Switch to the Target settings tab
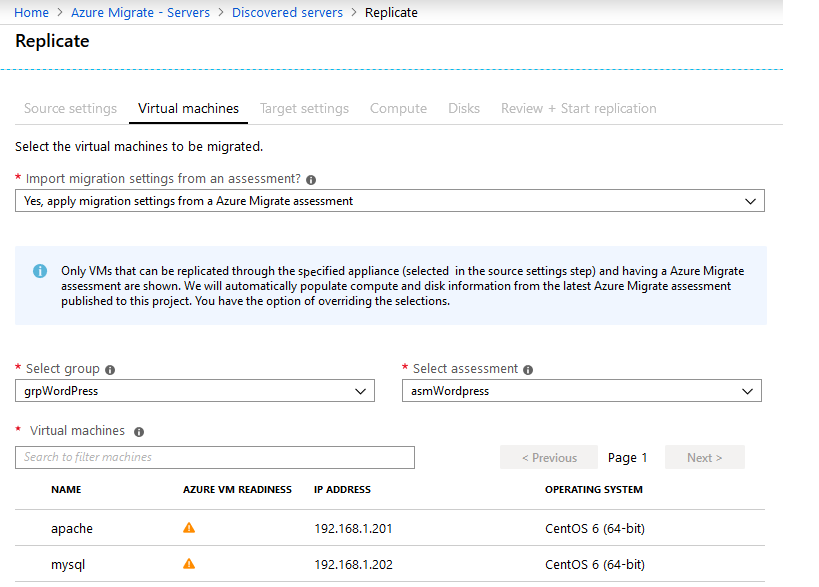This screenshot has width=819, height=587. coord(305,109)
